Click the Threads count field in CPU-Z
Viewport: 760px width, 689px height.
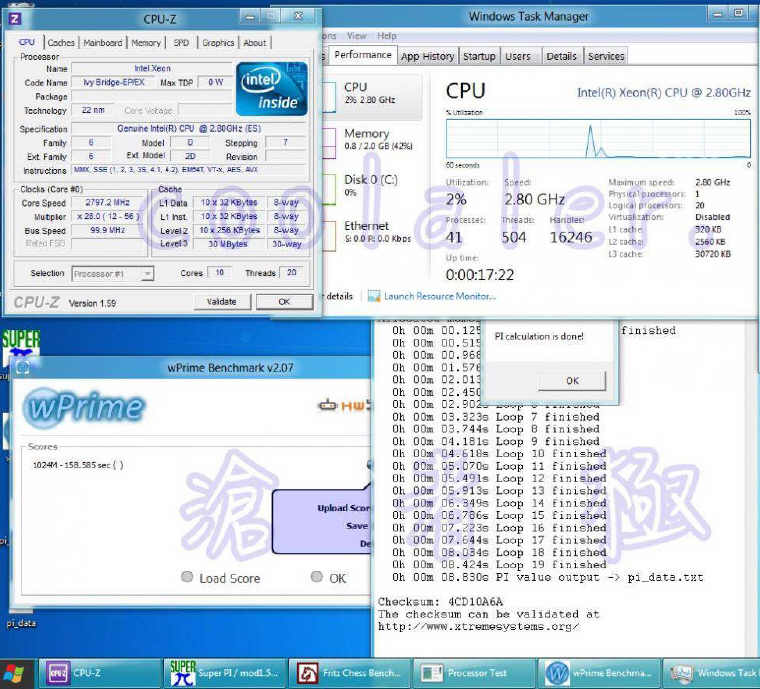(291, 272)
